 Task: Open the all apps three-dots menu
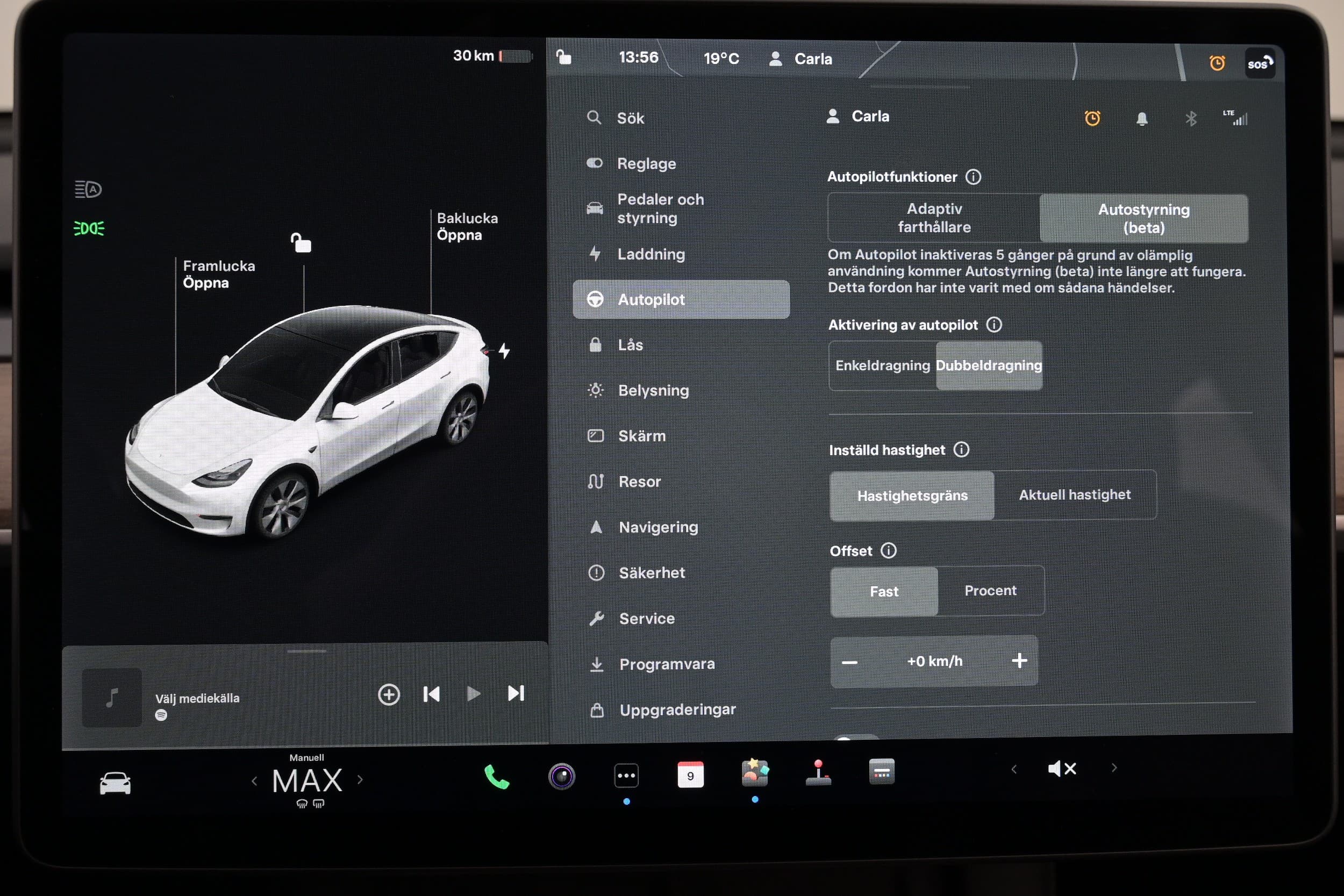click(x=626, y=776)
